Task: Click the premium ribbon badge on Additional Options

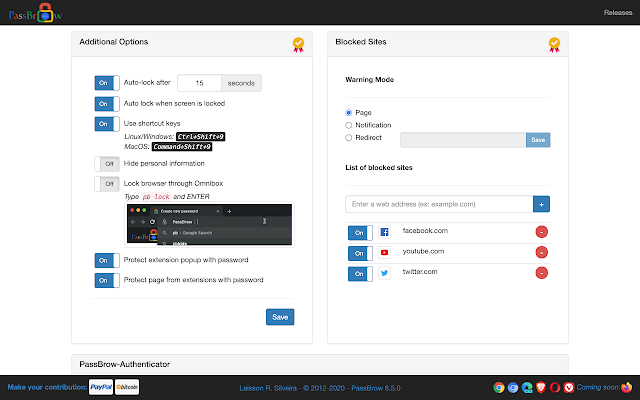Action: click(x=298, y=44)
